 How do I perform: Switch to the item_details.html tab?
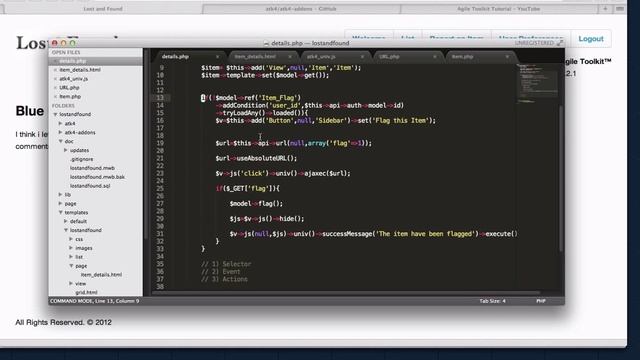[x=255, y=57]
